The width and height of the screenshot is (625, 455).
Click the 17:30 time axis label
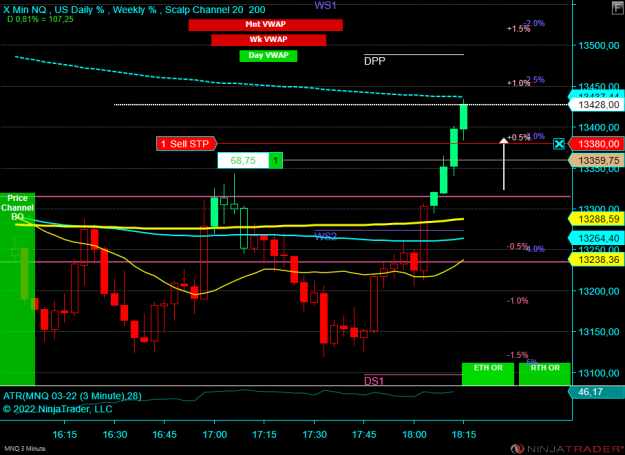[x=314, y=435]
